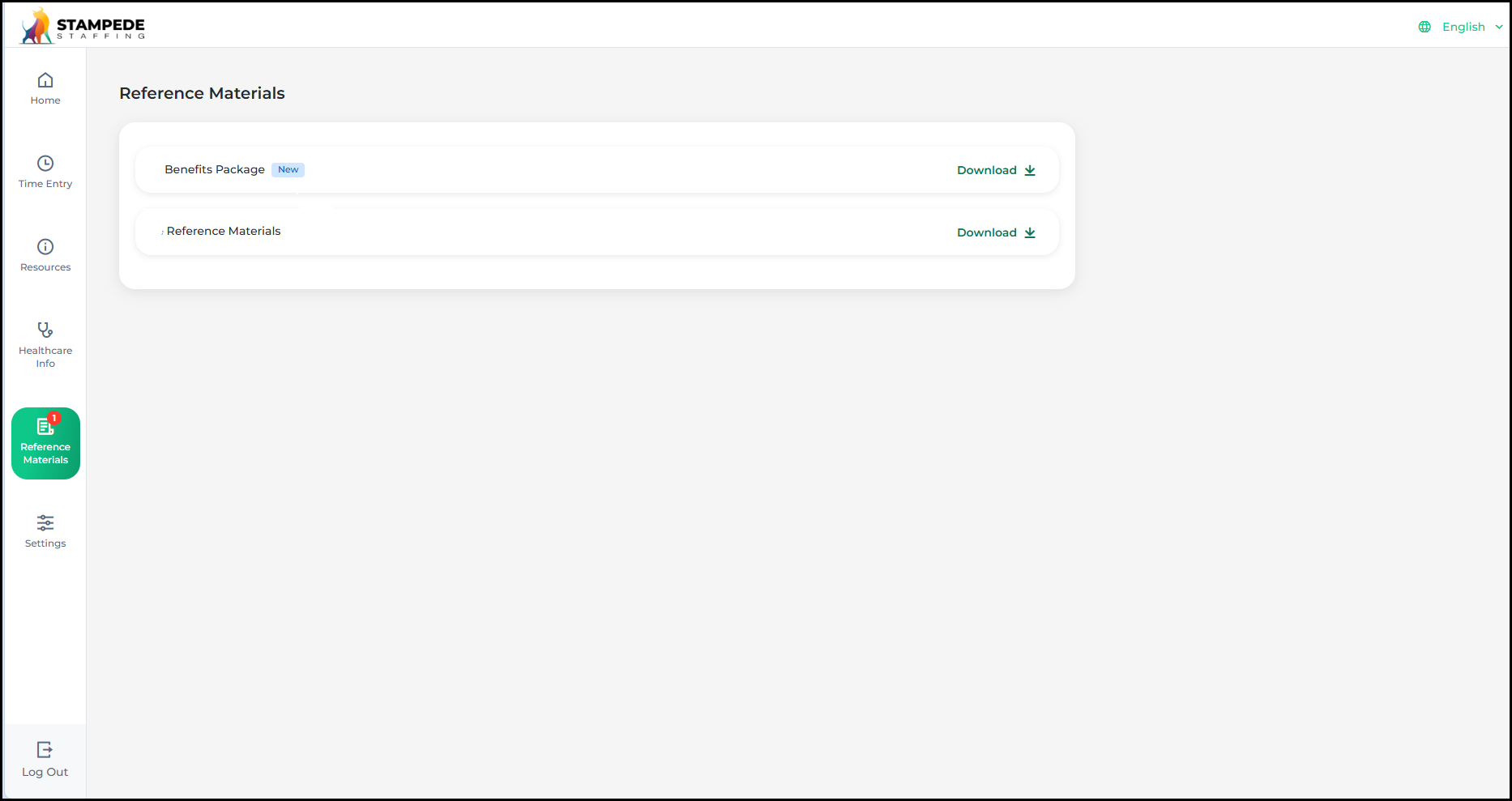Click the New badge beside Benefits Package
The image size is (1512, 801).
[x=288, y=169]
